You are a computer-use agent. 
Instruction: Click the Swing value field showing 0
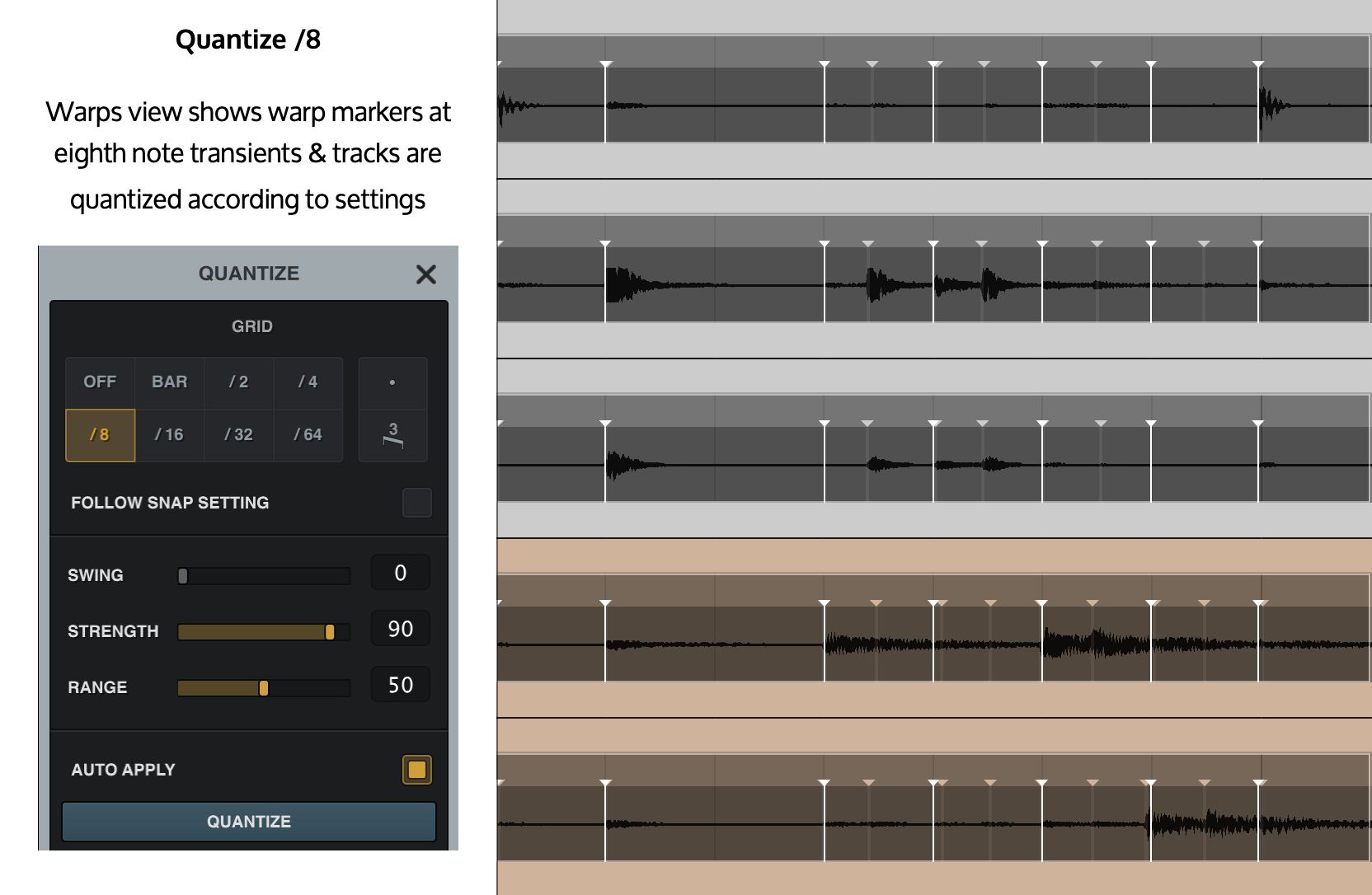[401, 573]
